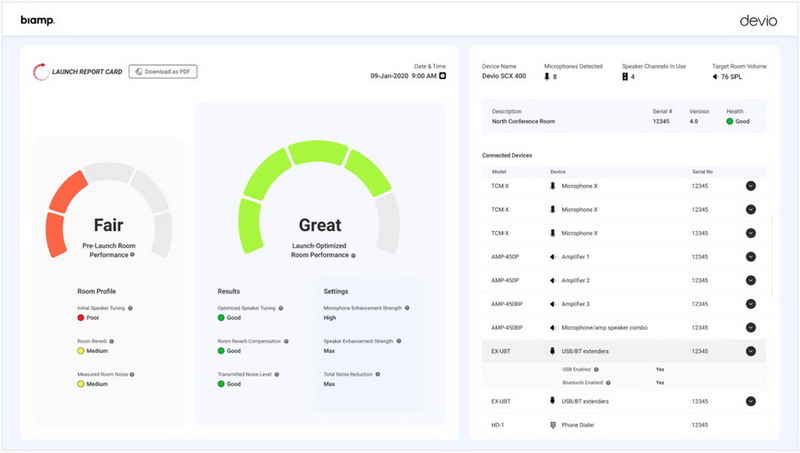
Task: Click the Fair pre-launch gauge
Action: click(109, 210)
